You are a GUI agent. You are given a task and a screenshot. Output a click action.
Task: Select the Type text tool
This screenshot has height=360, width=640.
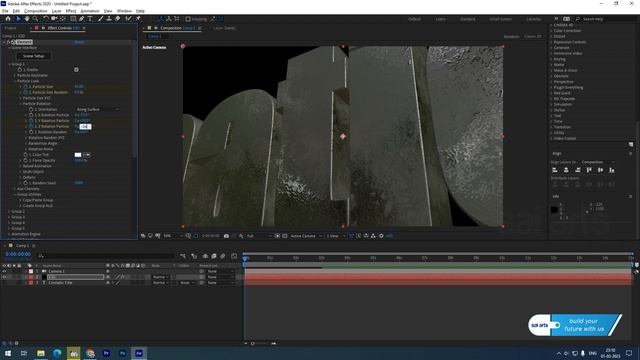pos(90,19)
